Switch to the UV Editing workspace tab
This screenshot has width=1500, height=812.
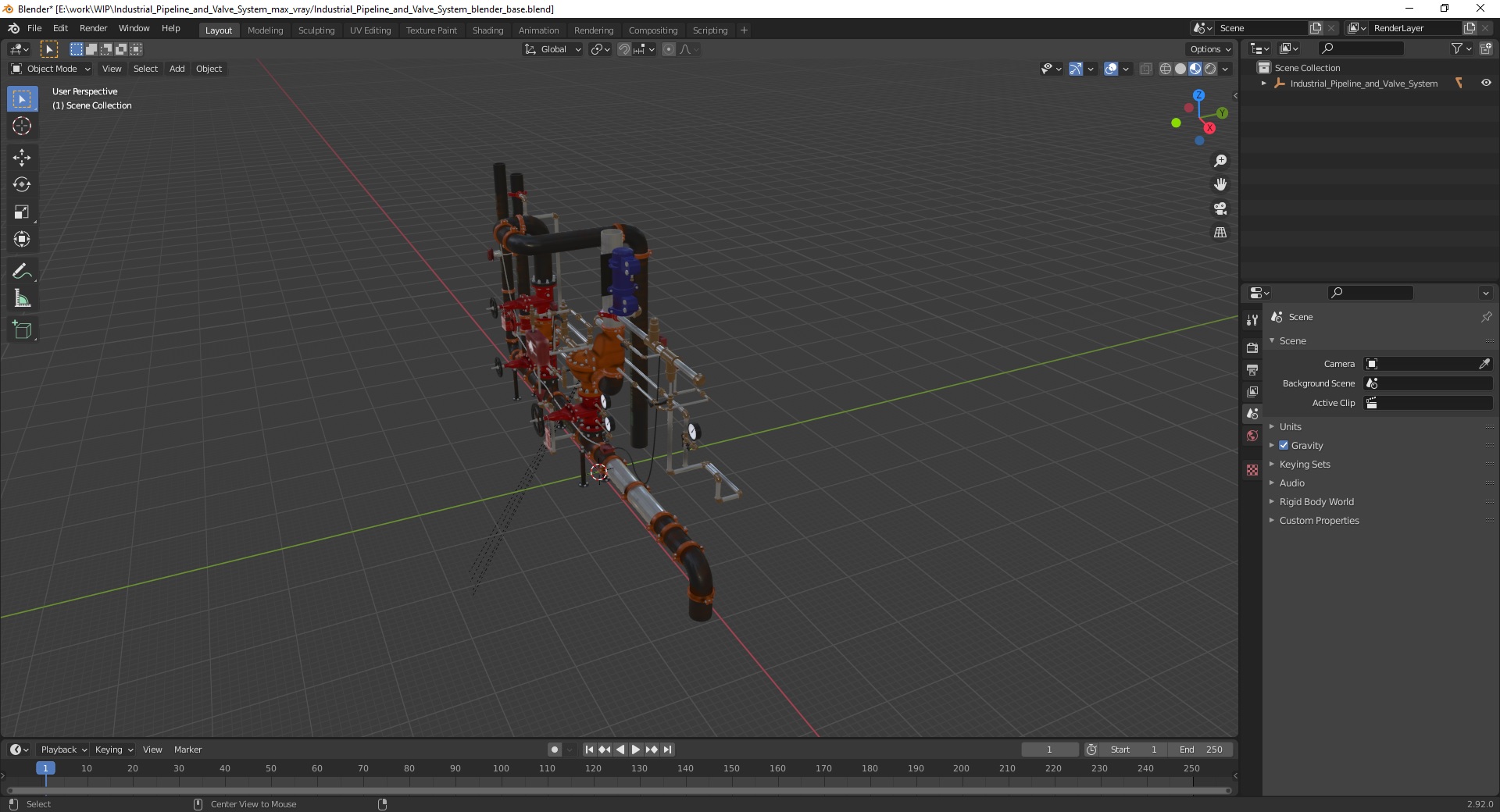click(370, 30)
